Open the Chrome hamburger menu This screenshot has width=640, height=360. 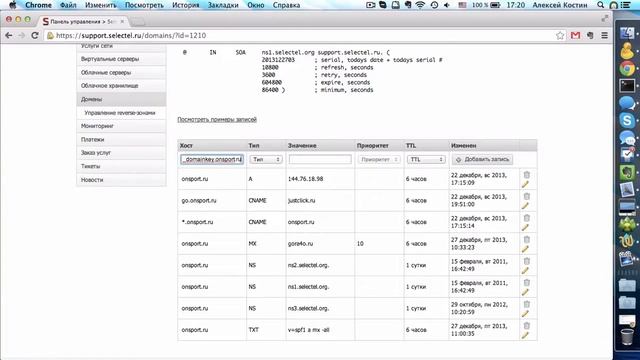coord(604,36)
